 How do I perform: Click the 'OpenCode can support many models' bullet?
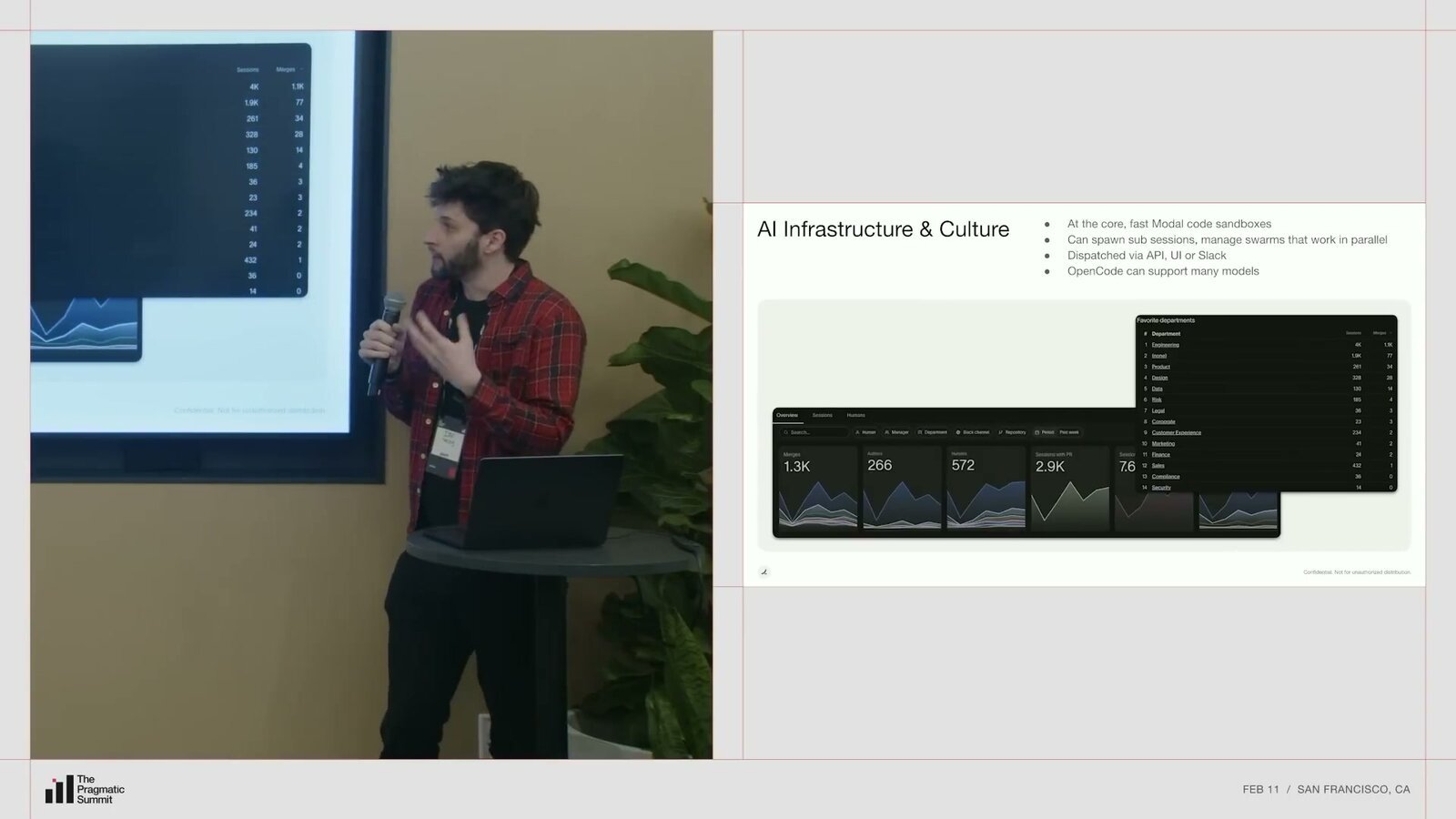pyautogui.click(x=1163, y=271)
